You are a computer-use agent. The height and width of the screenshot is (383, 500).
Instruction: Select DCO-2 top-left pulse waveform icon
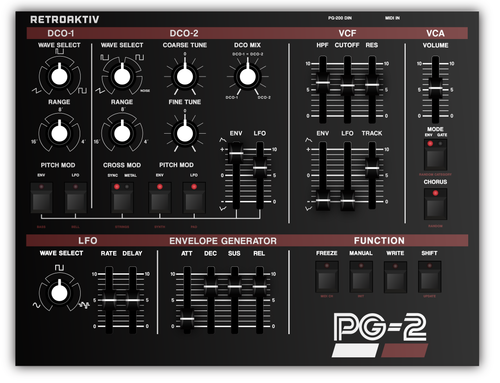(x=104, y=57)
